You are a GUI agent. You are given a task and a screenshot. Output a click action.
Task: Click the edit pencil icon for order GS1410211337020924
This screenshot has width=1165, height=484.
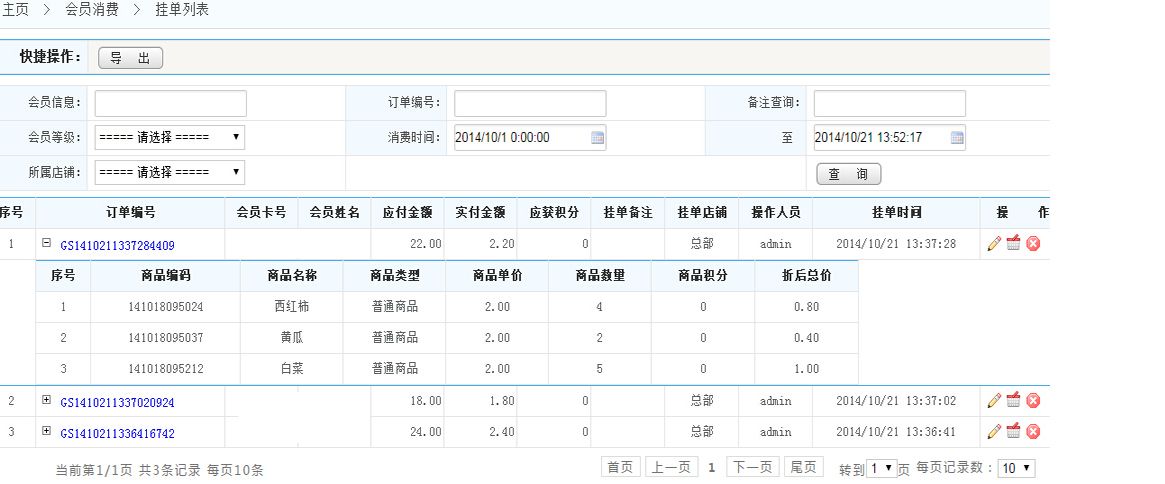pyautogui.click(x=993, y=401)
